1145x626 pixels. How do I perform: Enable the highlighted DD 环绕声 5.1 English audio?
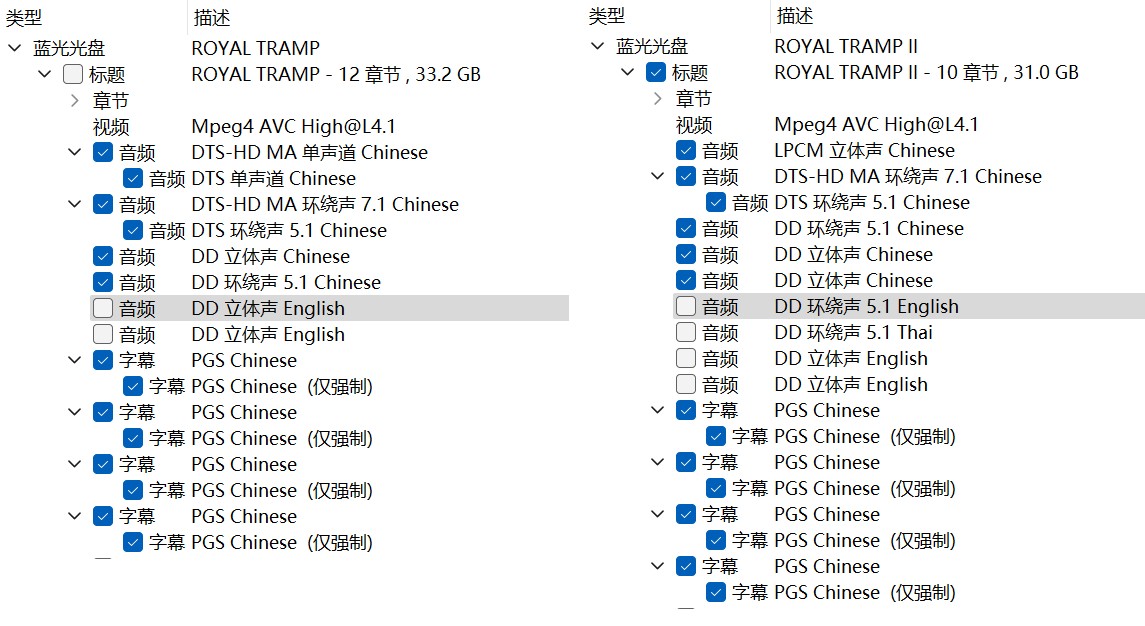coord(686,306)
